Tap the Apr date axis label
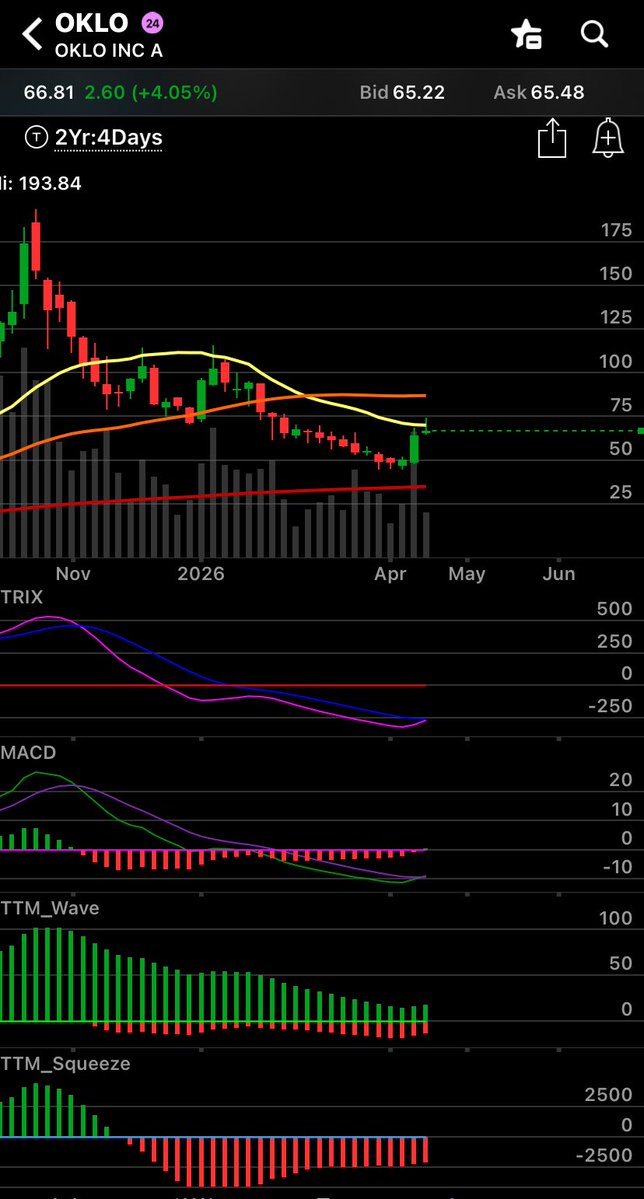The height and width of the screenshot is (1199, 644). pyautogui.click(x=390, y=574)
